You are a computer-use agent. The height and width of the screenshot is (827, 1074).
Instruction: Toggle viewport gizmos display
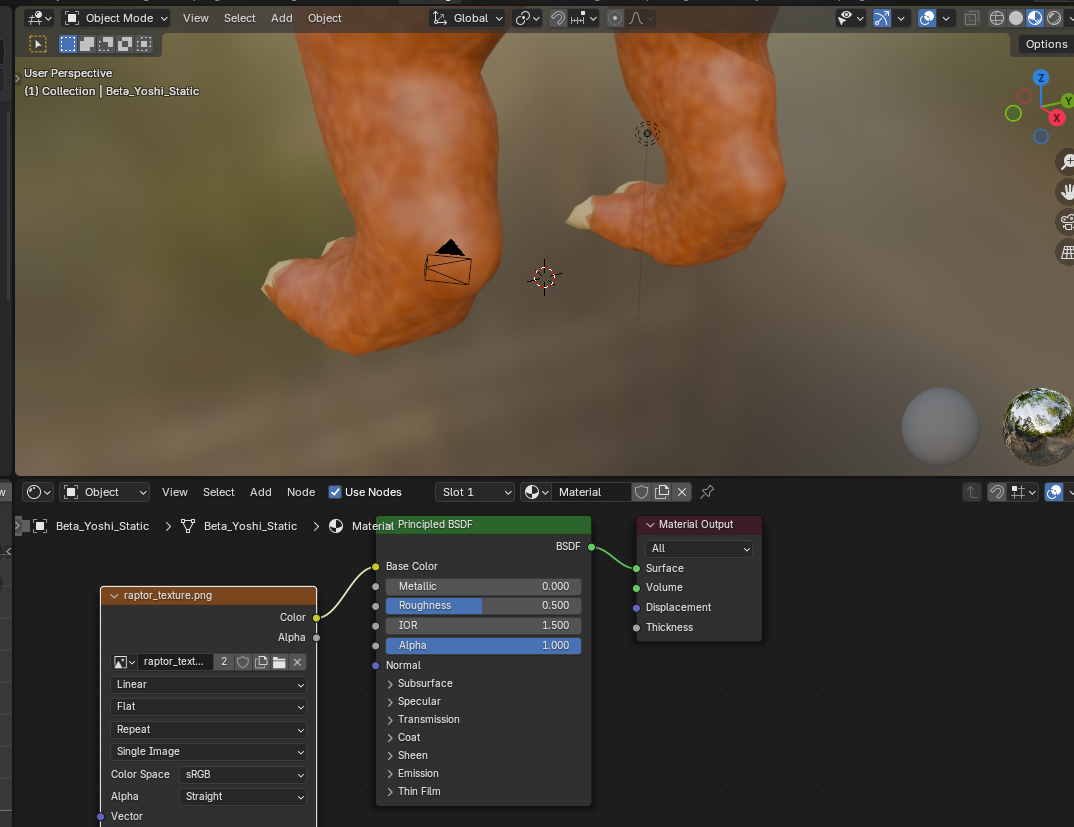click(882, 18)
